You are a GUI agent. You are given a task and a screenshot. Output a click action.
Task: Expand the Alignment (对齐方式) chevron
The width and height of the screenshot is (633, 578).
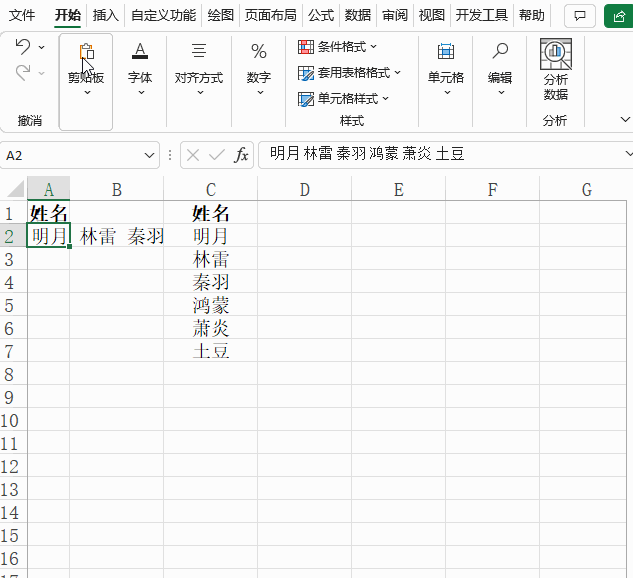tap(200, 93)
